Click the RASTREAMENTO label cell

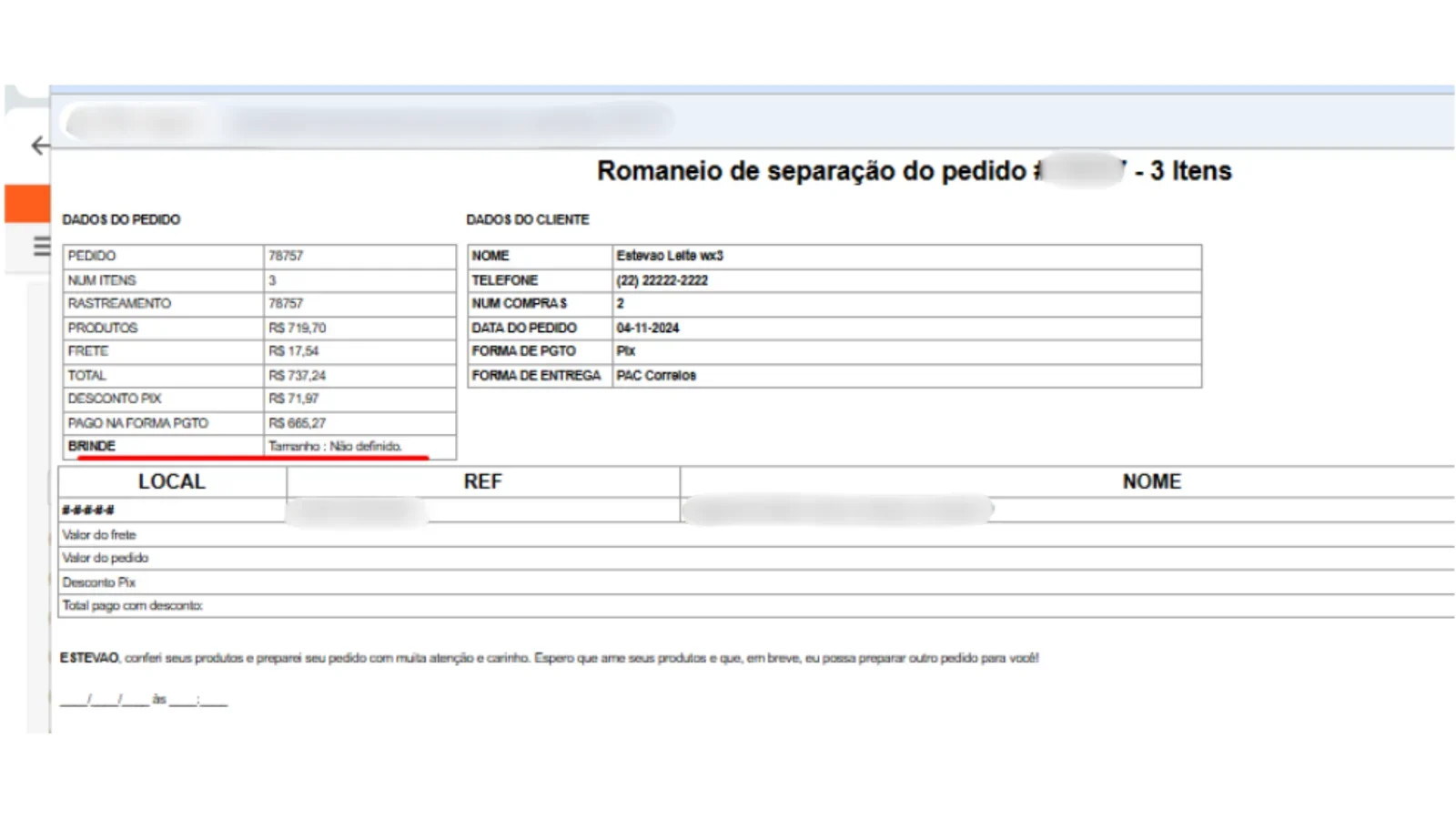[163, 303]
